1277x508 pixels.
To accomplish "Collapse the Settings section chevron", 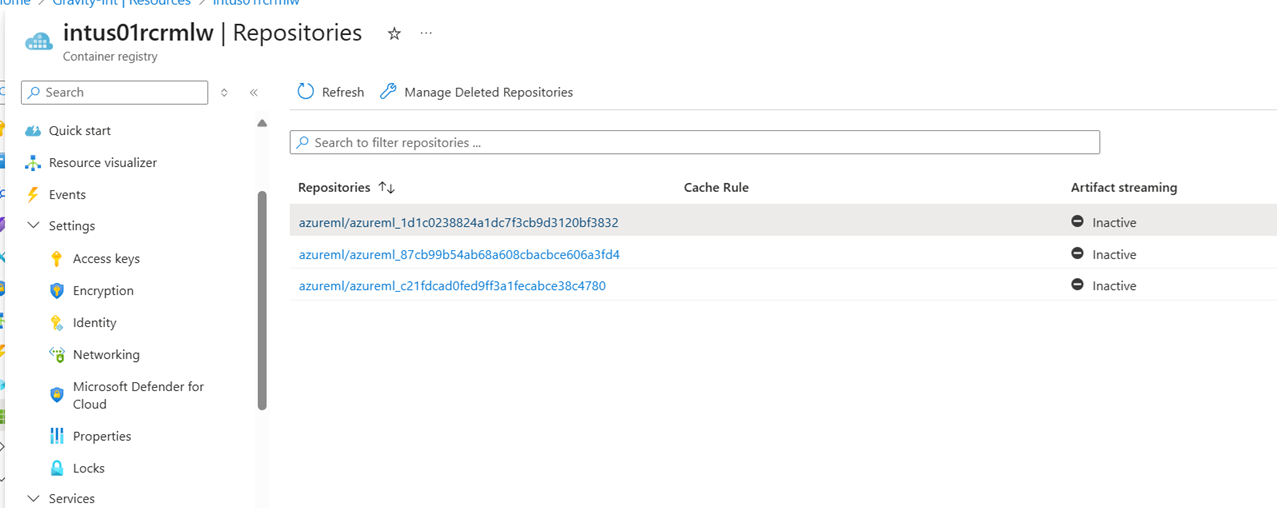I will point(33,226).
